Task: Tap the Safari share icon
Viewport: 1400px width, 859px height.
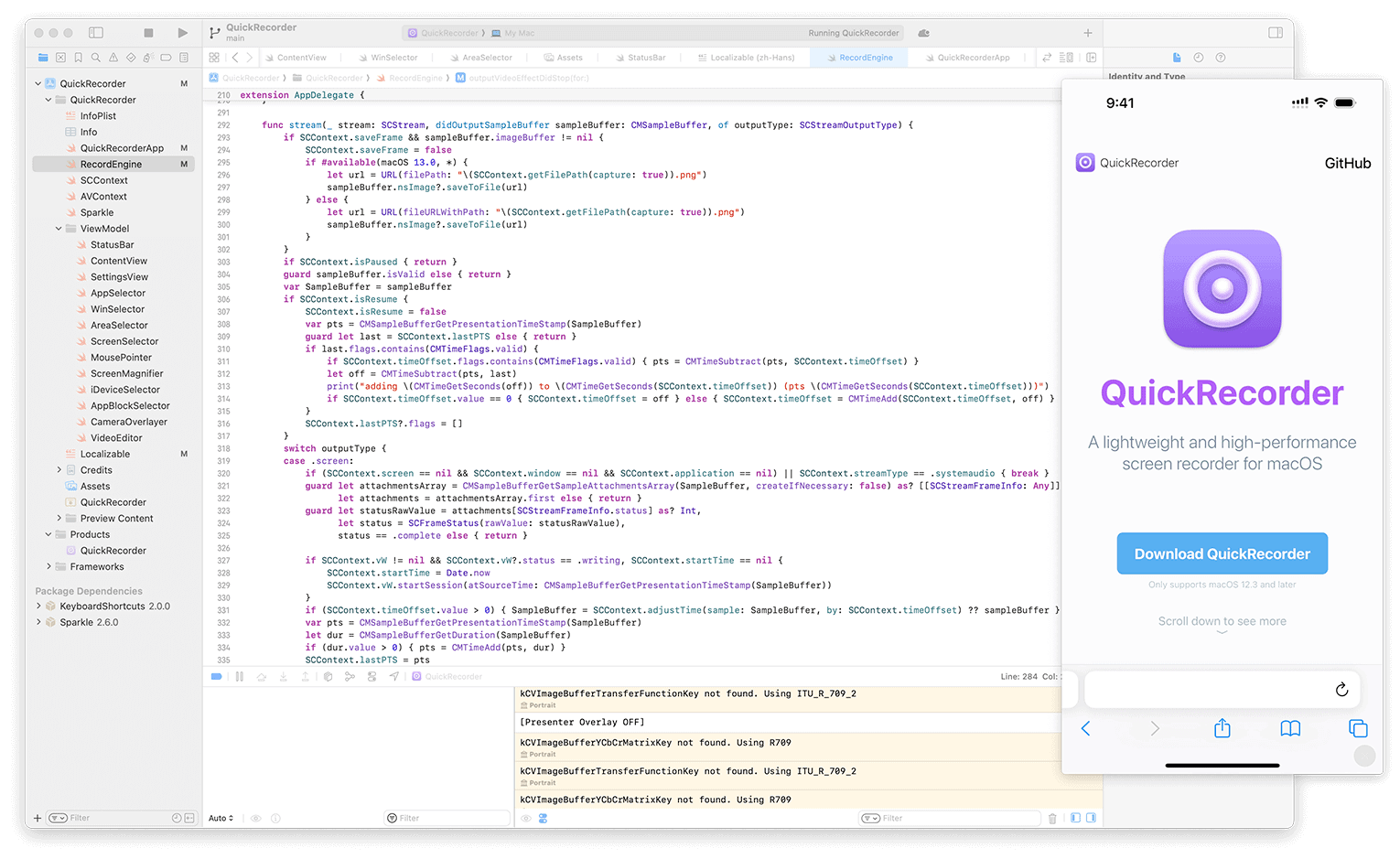Action: coord(1222,728)
